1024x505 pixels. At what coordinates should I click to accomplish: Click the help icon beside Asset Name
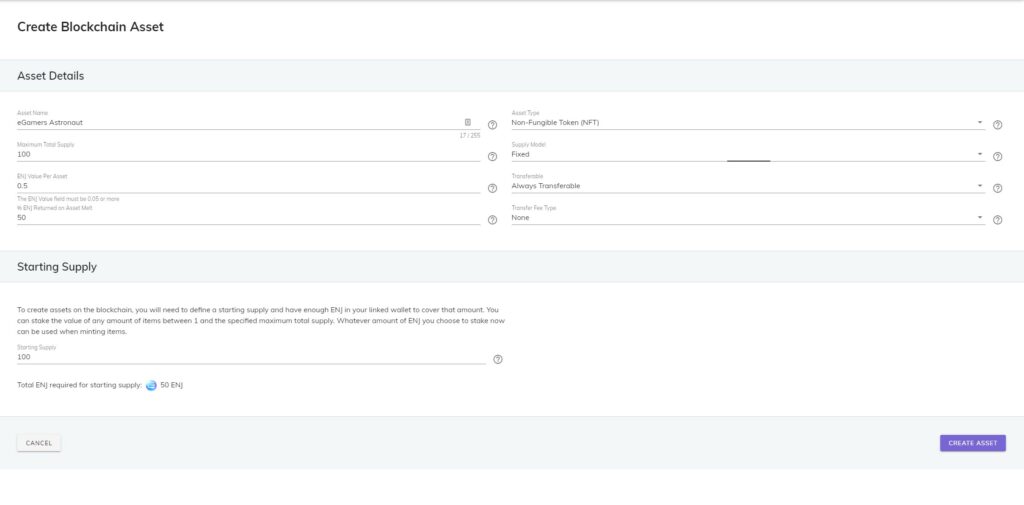(x=492, y=125)
